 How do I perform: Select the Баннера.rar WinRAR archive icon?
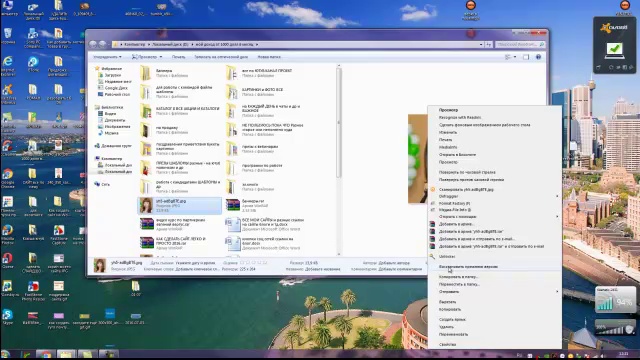pos(233,205)
